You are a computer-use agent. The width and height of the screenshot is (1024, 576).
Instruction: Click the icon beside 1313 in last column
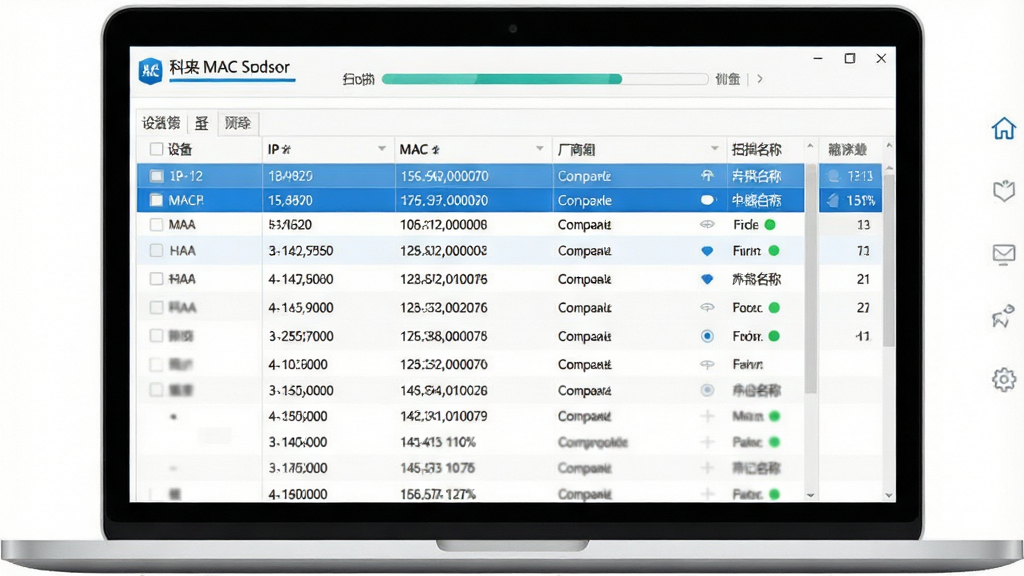tap(833, 176)
